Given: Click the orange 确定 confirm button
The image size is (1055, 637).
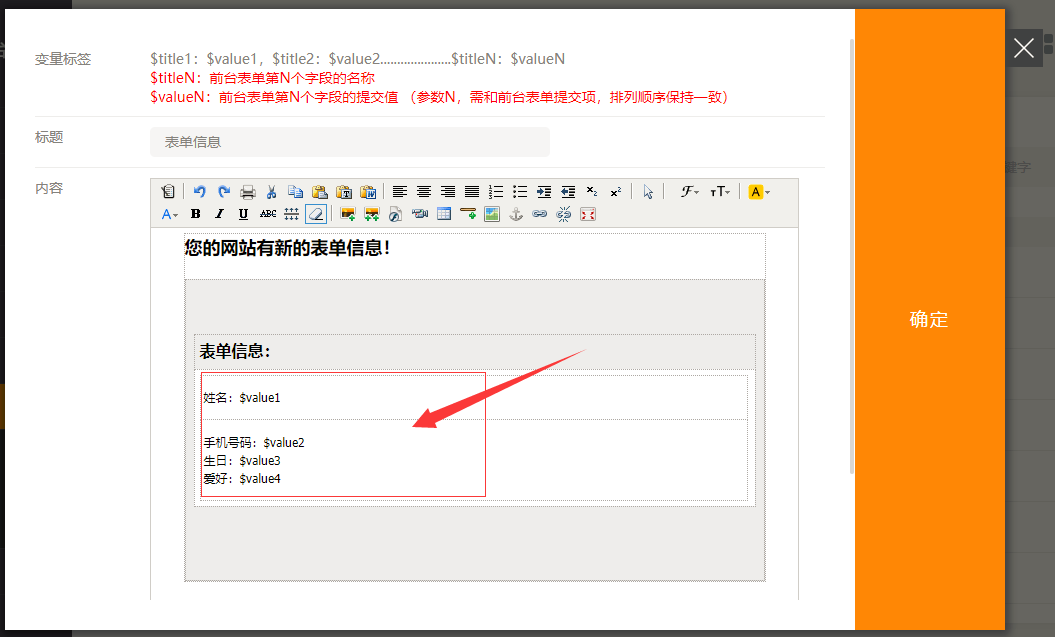Looking at the screenshot, I should tap(929, 319).
